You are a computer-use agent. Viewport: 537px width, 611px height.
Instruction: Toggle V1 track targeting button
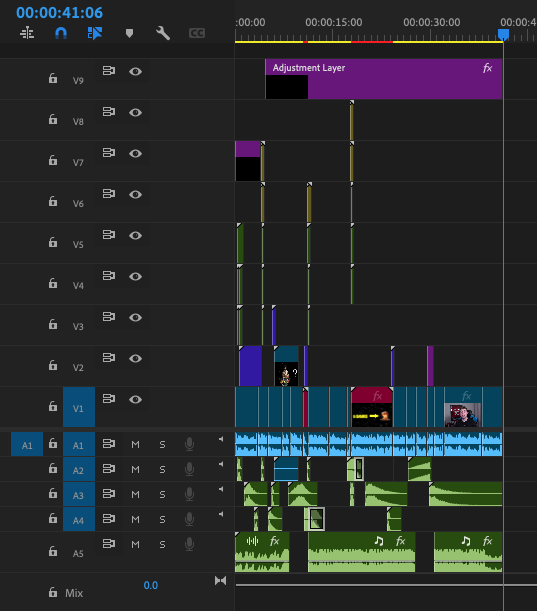79,407
